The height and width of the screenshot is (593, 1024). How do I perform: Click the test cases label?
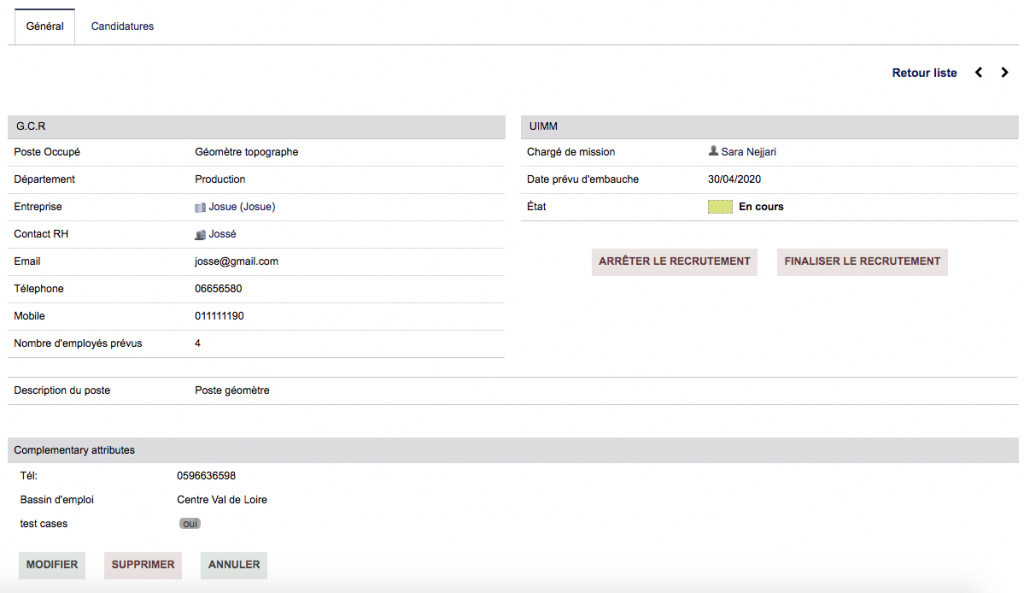(x=44, y=524)
